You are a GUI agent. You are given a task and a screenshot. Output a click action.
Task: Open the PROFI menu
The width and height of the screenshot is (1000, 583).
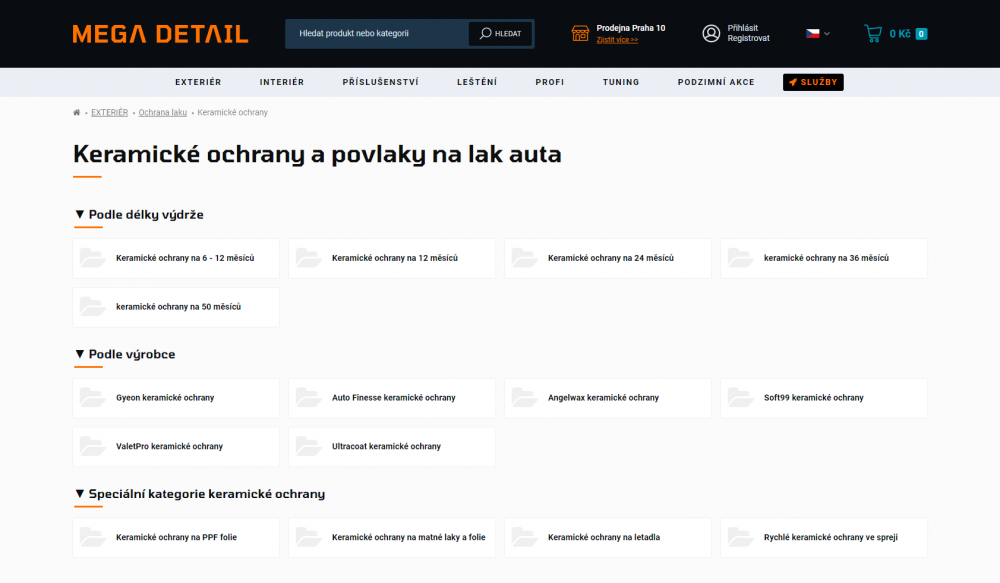[x=550, y=82]
